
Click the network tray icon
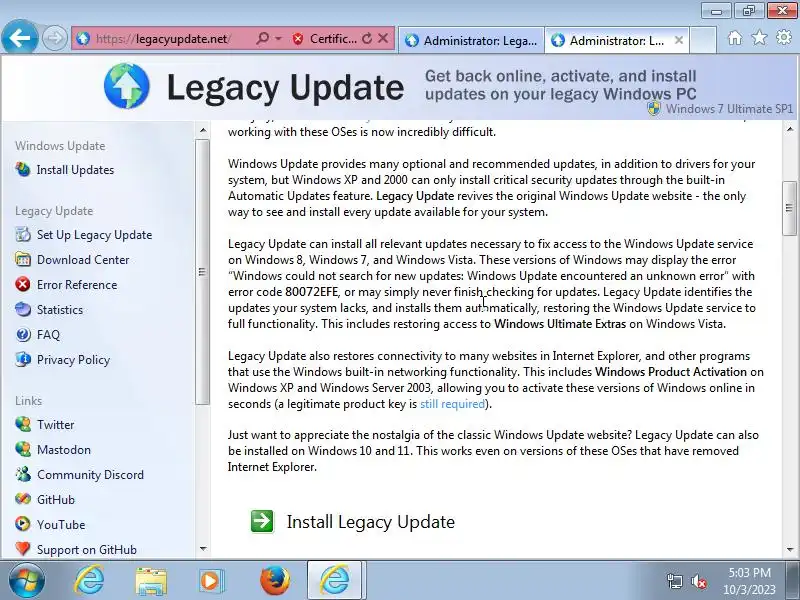click(674, 581)
